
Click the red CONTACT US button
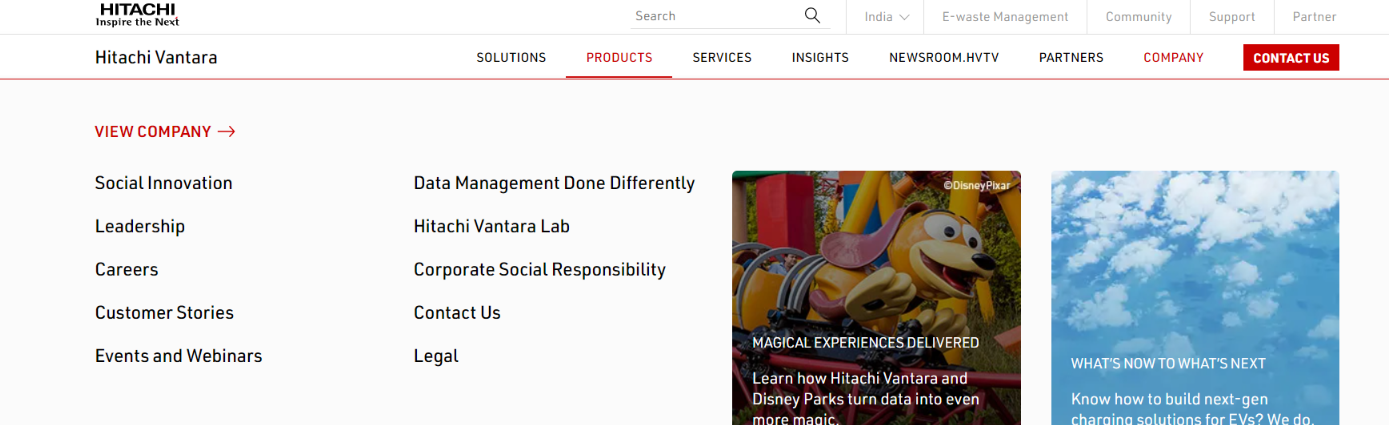pos(1291,58)
